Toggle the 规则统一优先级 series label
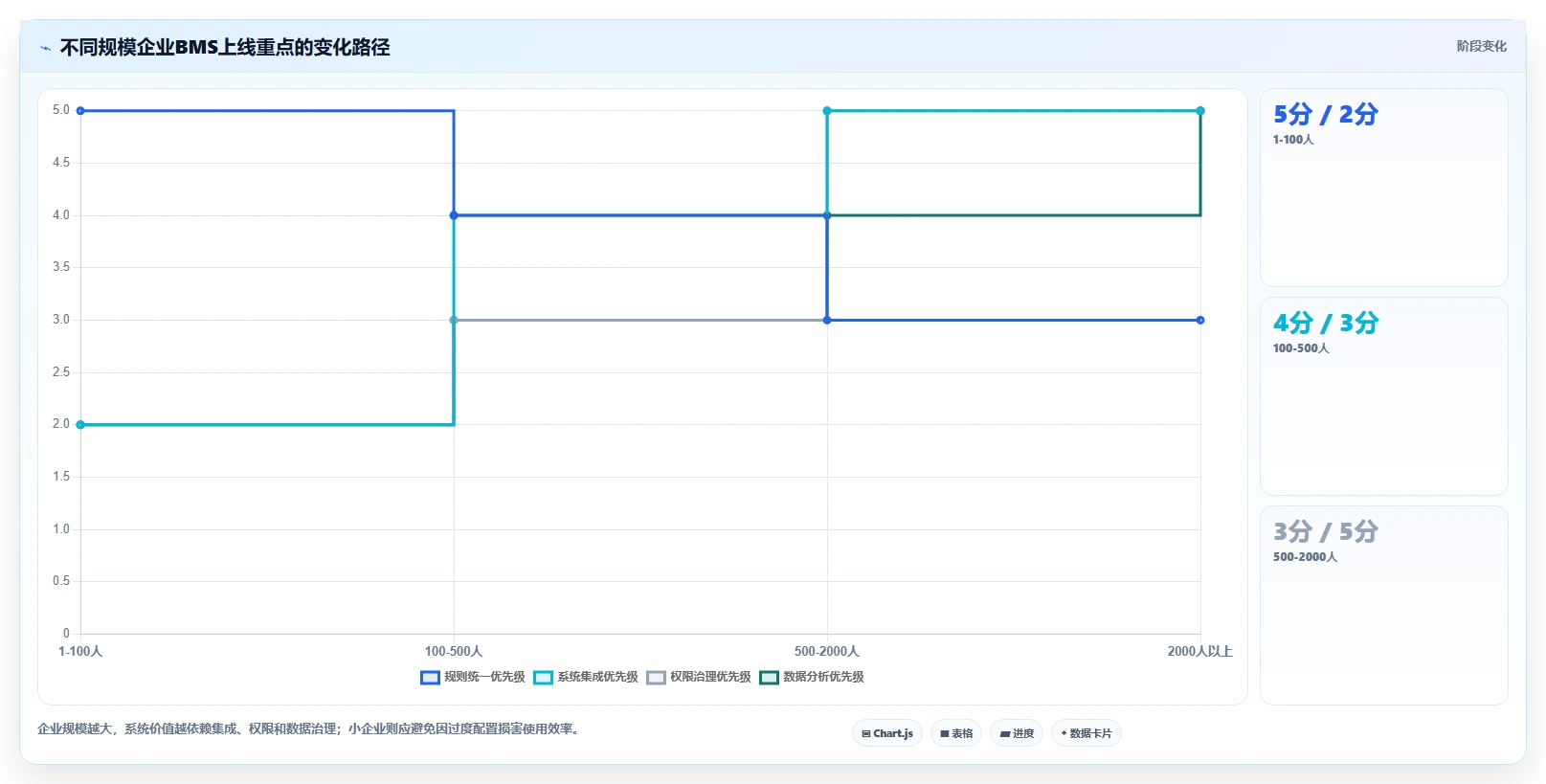 coord(484,677)
